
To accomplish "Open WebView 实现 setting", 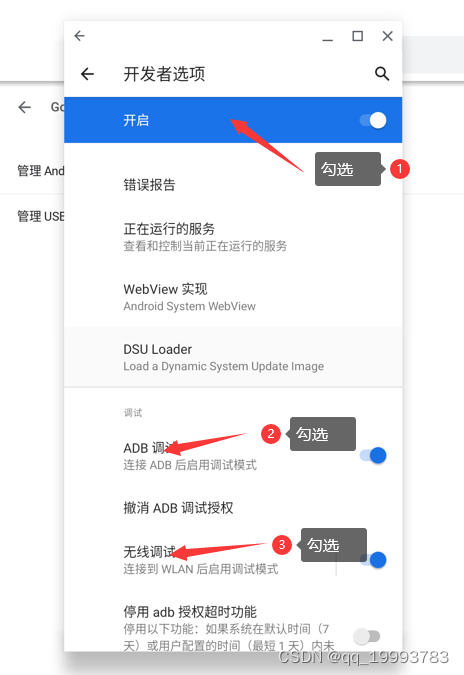I will (x=233, y=297).
